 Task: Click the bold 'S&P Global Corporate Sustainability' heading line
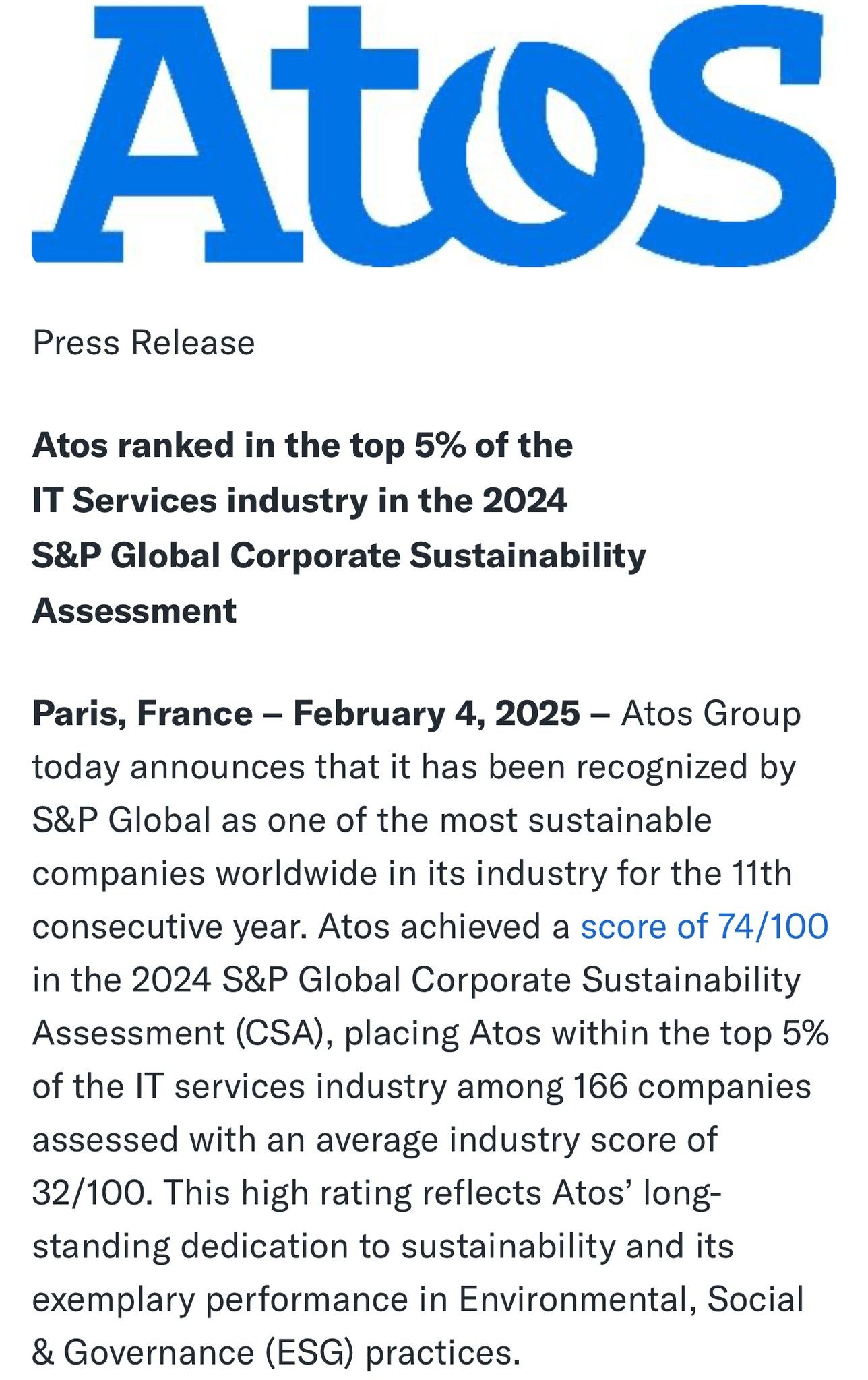[x=339, y=557]
